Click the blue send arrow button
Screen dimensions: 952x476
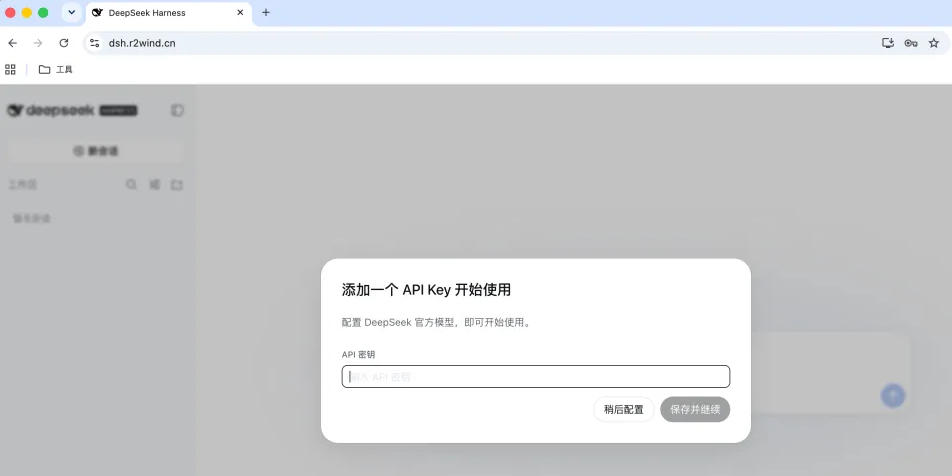tap(892, 396)
